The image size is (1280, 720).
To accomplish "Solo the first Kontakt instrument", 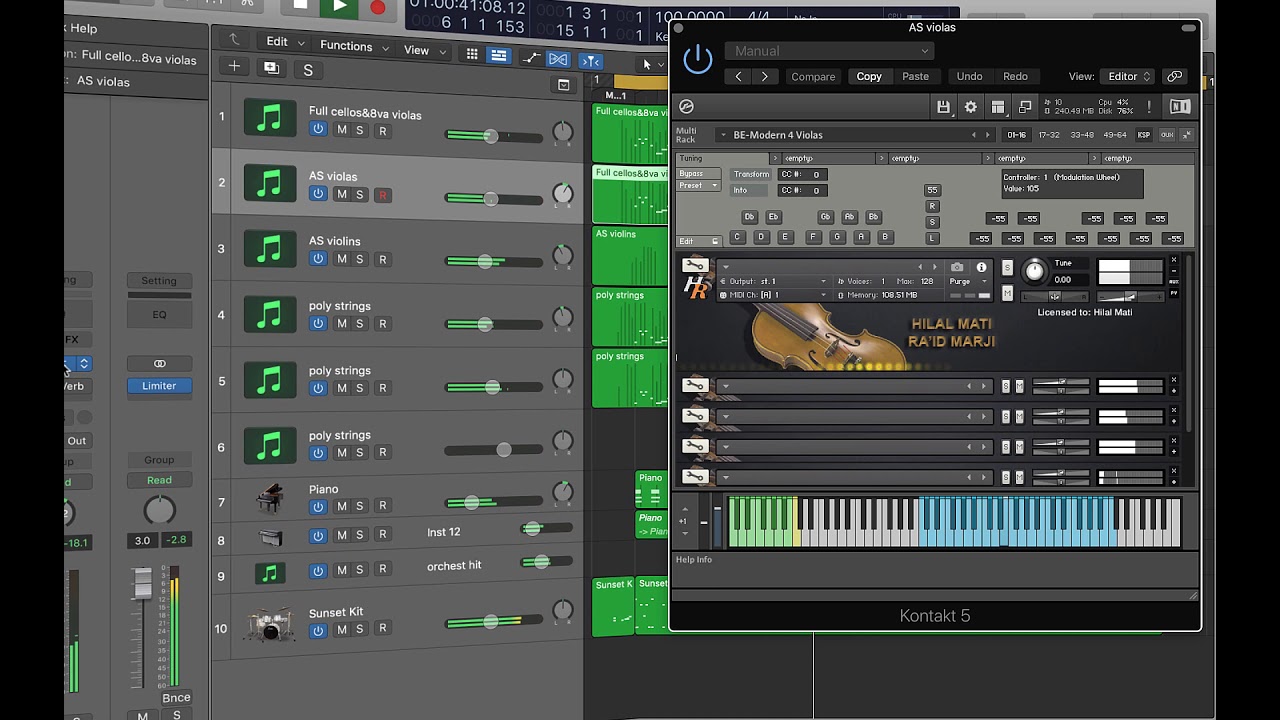I will click(x=1007, y=268).
